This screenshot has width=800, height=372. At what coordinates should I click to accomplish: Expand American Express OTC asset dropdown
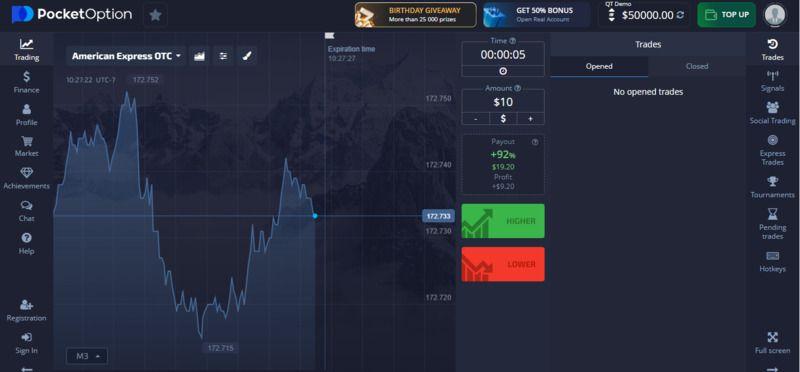pyautogui.click(x=126, y=56)
